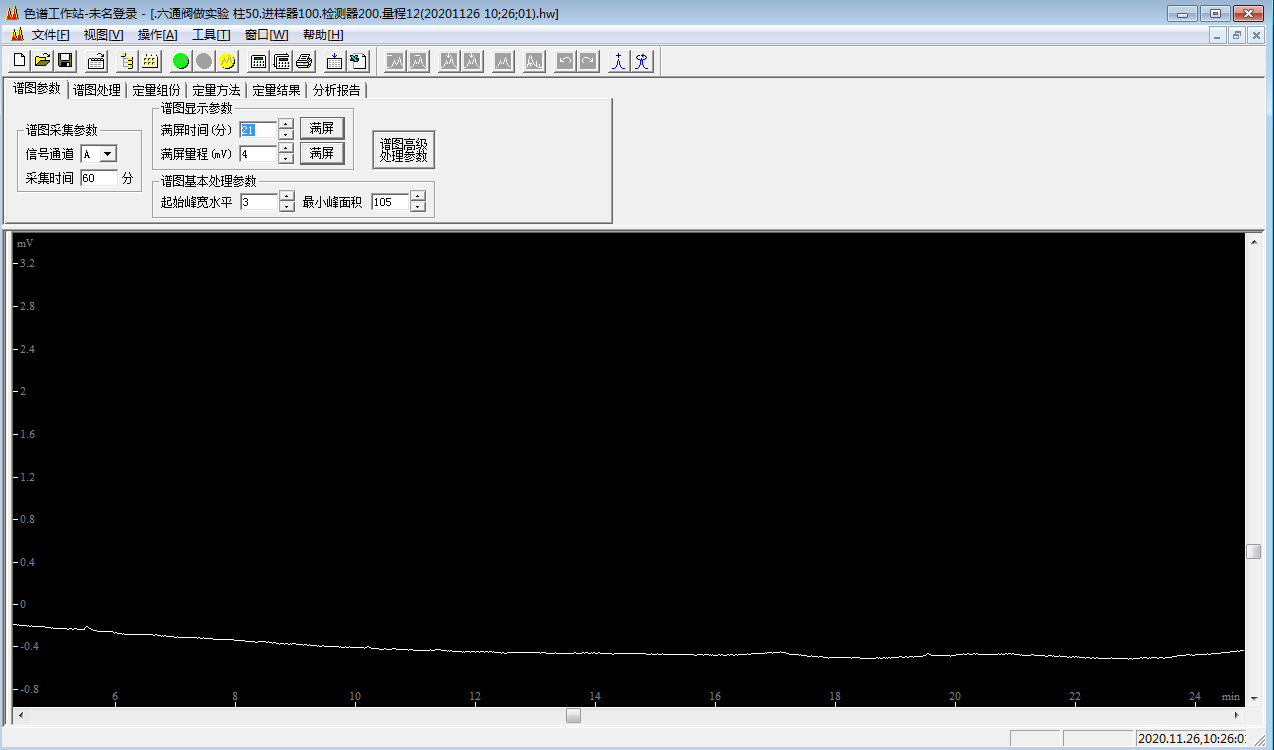Decrease 满屏量程 with the down arrow
Image resolution: width=1274 pixels, height=750 pixels.
pos(286,159)
